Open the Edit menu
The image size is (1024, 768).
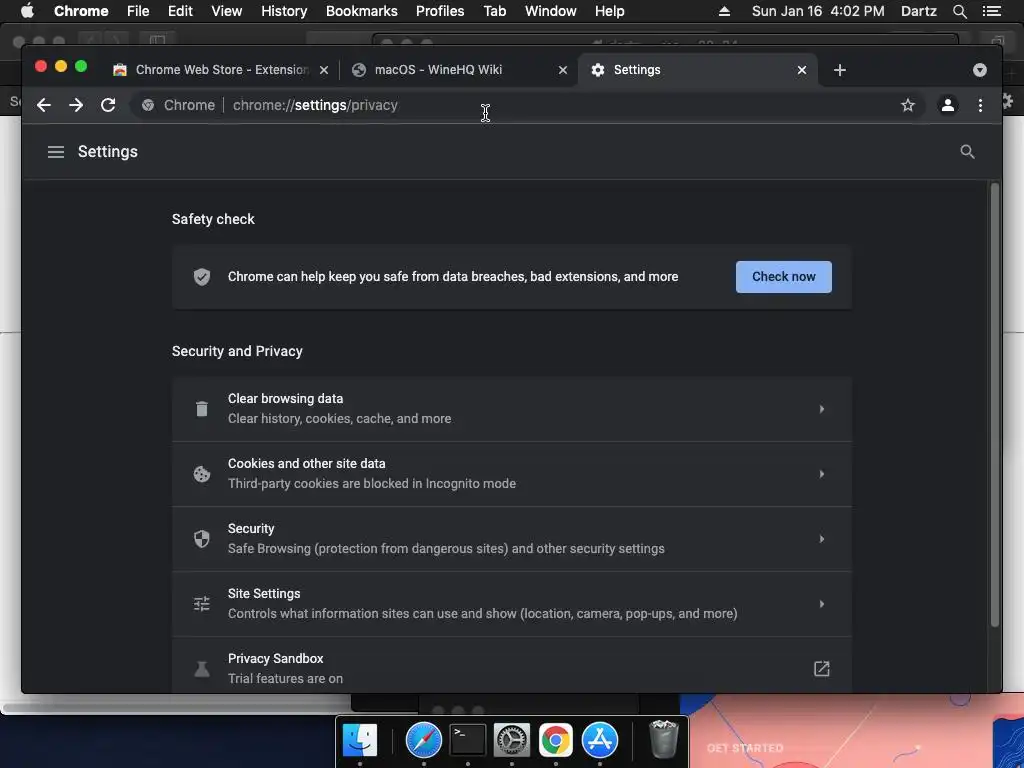point(180,11)
